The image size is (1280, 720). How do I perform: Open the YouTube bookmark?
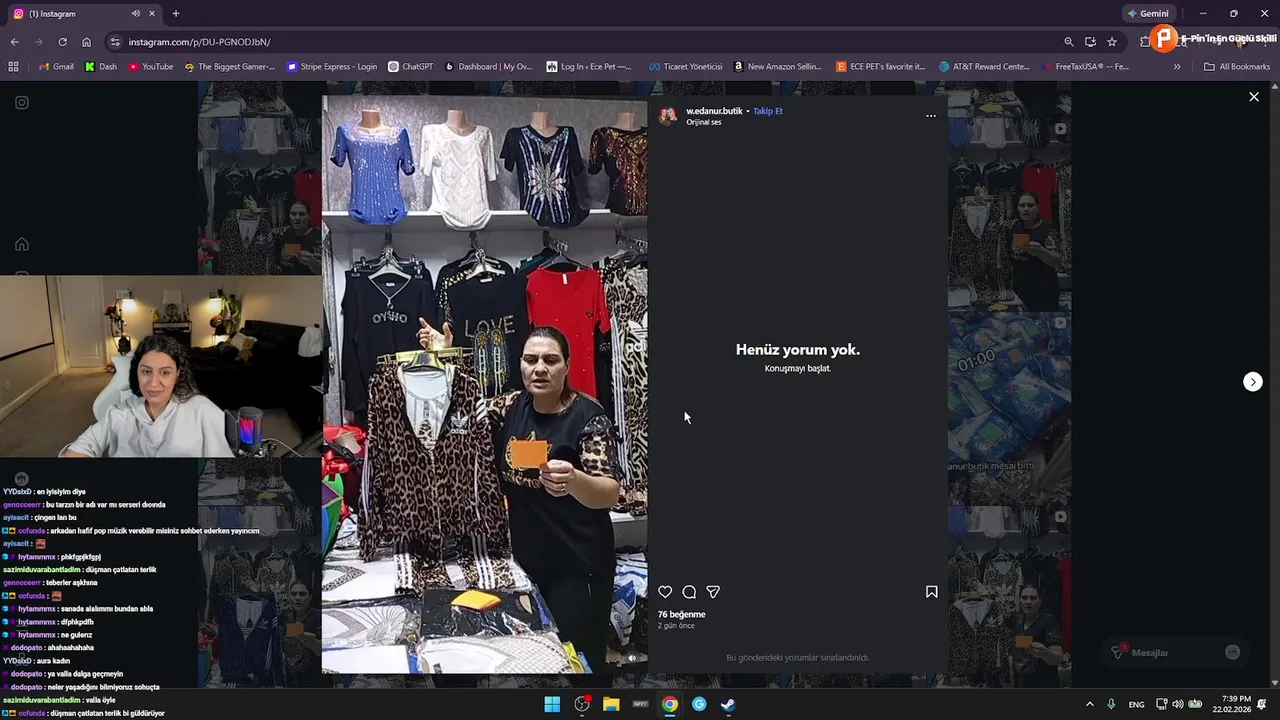[150, 67]
